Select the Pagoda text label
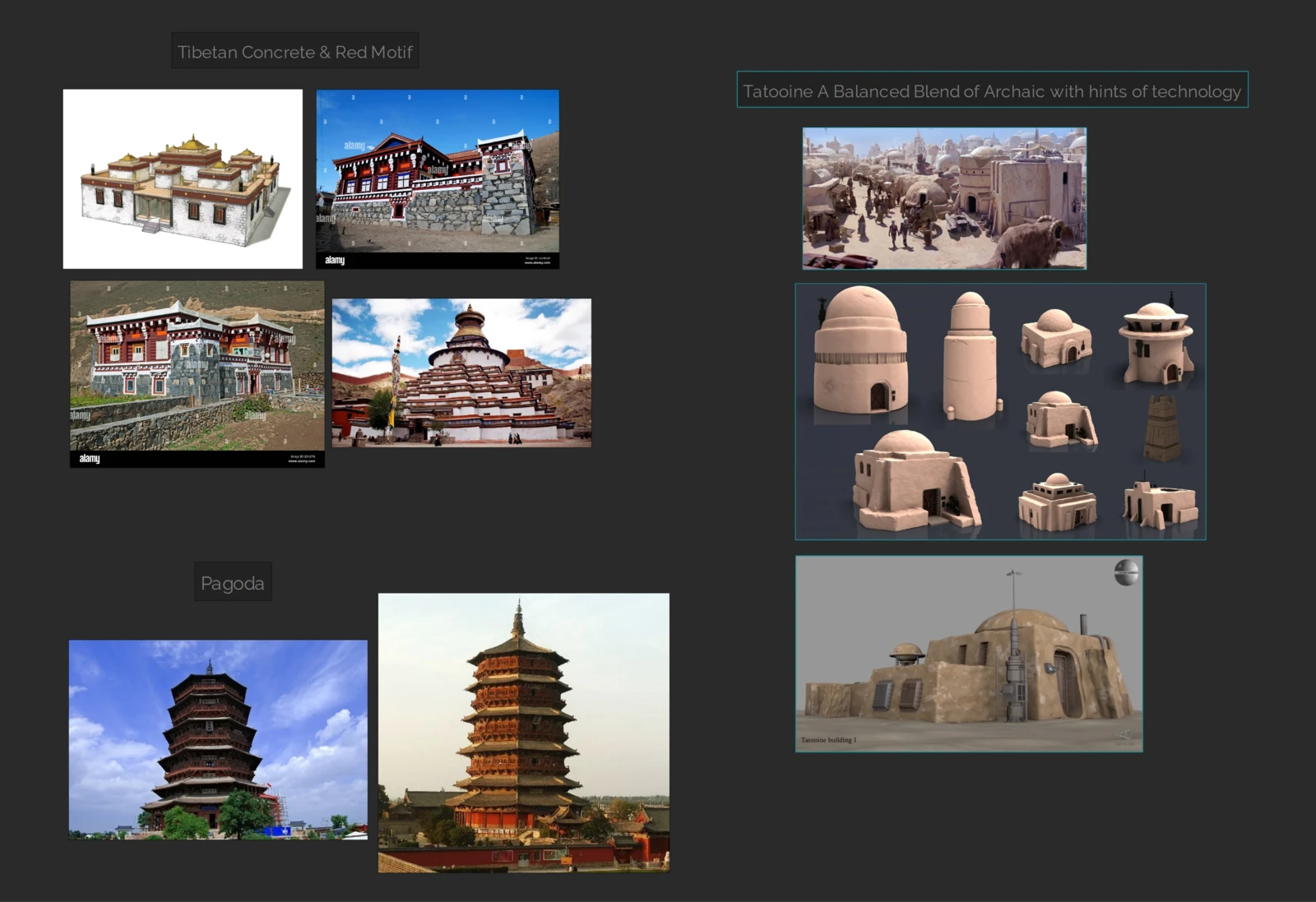Viewport: 1316px width, 902px height. [x=233, y=582]
